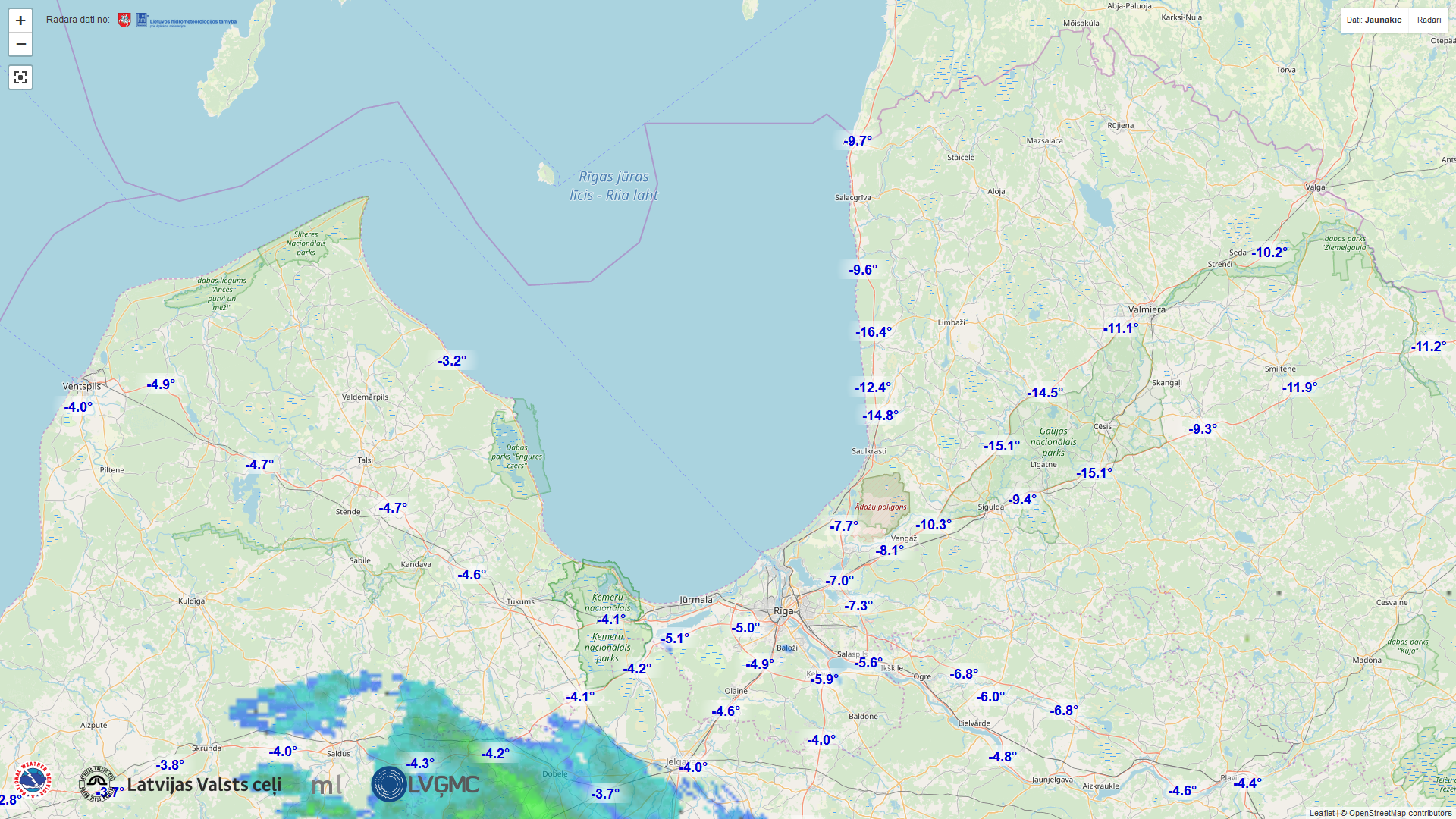
Task: Open the Radari layer menu
Action: tap(1429, 20)
